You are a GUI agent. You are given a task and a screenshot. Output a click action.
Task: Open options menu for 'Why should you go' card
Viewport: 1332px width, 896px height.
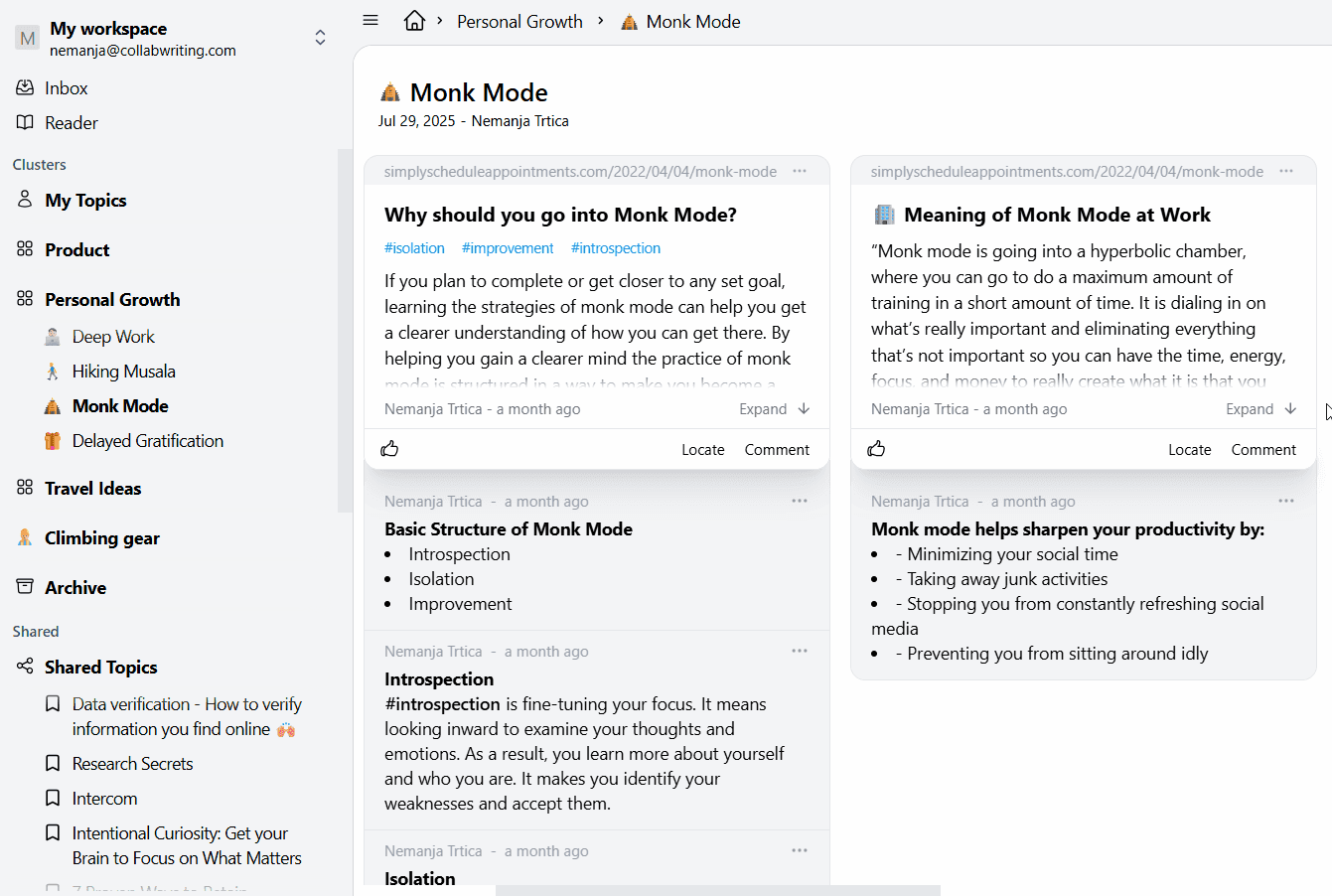point(800,171)
